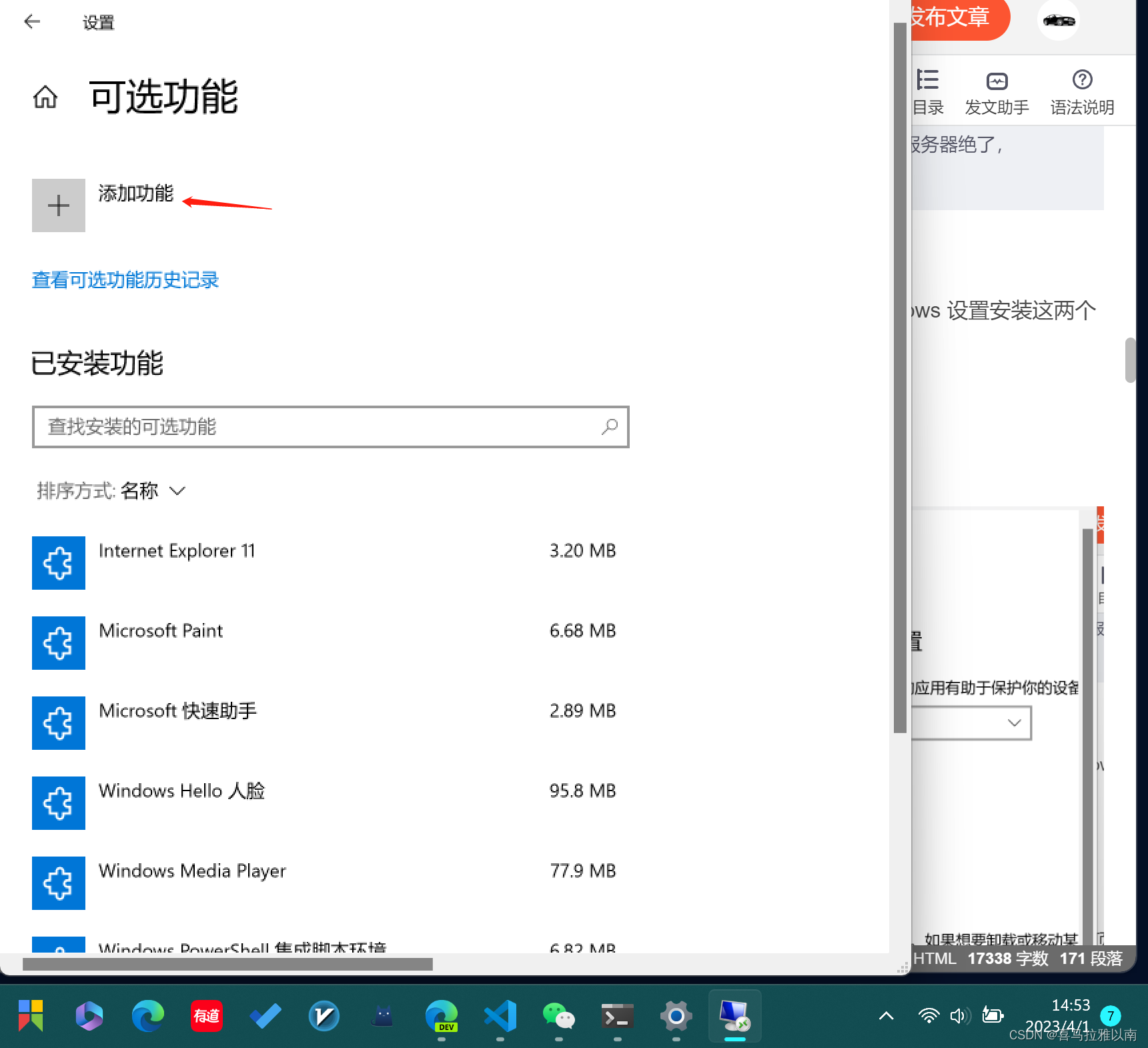Open Remote Desktop from taskbar

[735, 1016]
